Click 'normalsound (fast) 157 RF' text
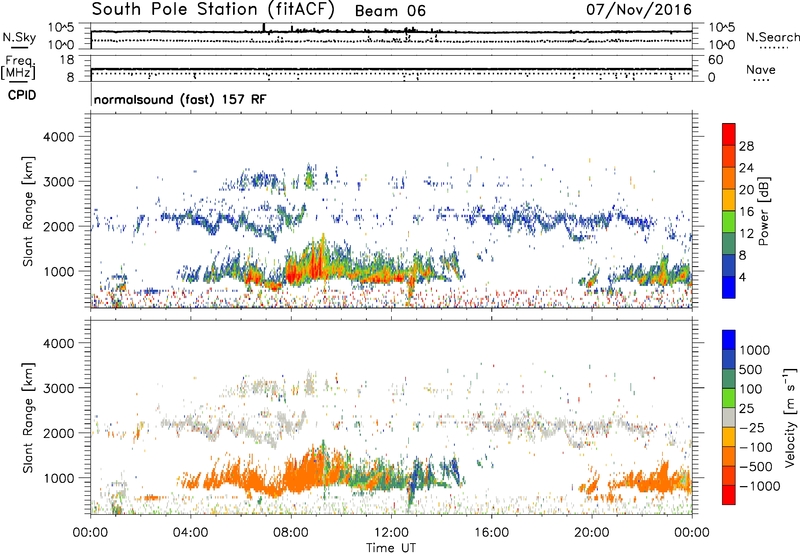800x554 pixels. coord(180,99)
